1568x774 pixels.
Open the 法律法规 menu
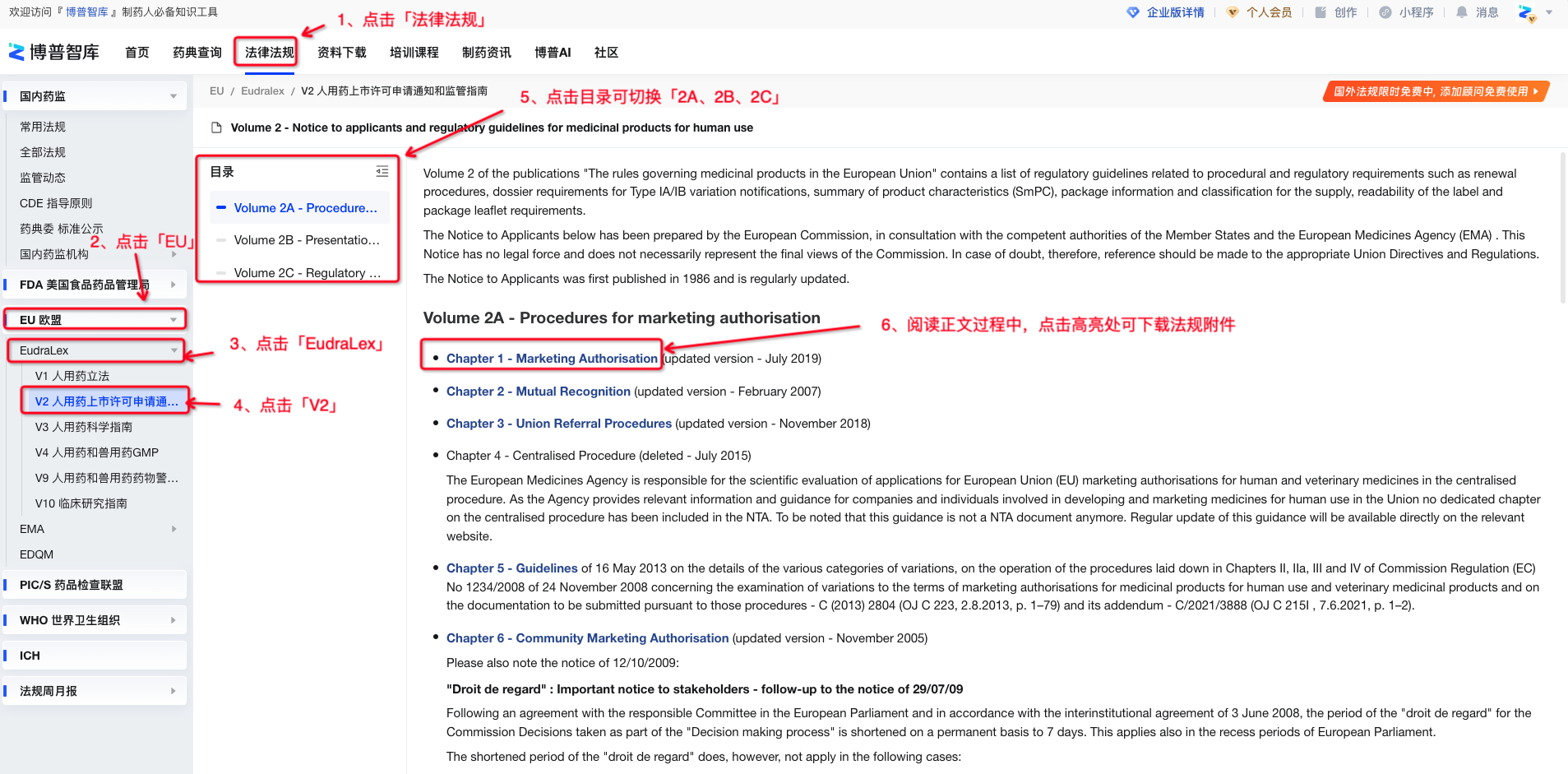coord(270,52)
